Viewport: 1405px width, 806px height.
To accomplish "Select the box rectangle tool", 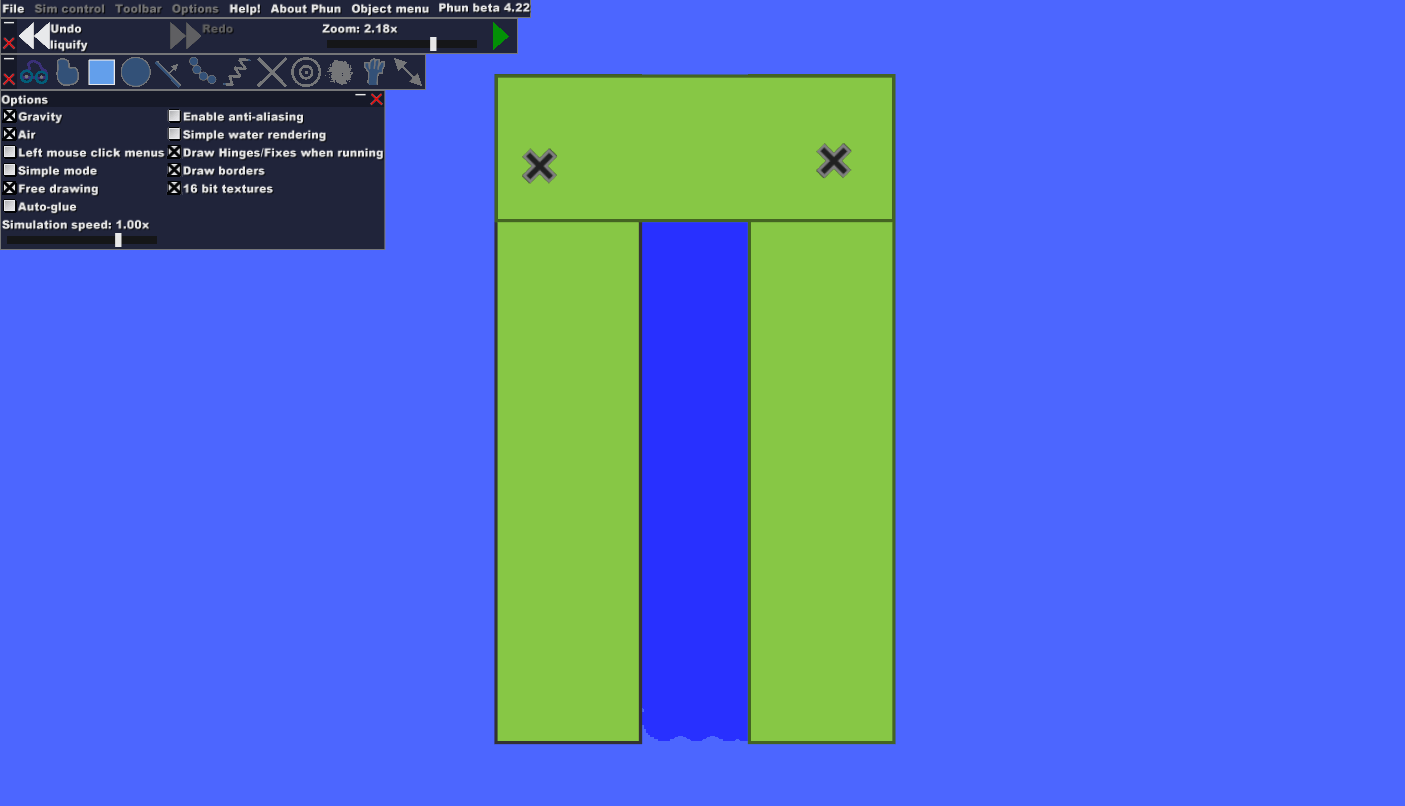I will pos(101,72).
